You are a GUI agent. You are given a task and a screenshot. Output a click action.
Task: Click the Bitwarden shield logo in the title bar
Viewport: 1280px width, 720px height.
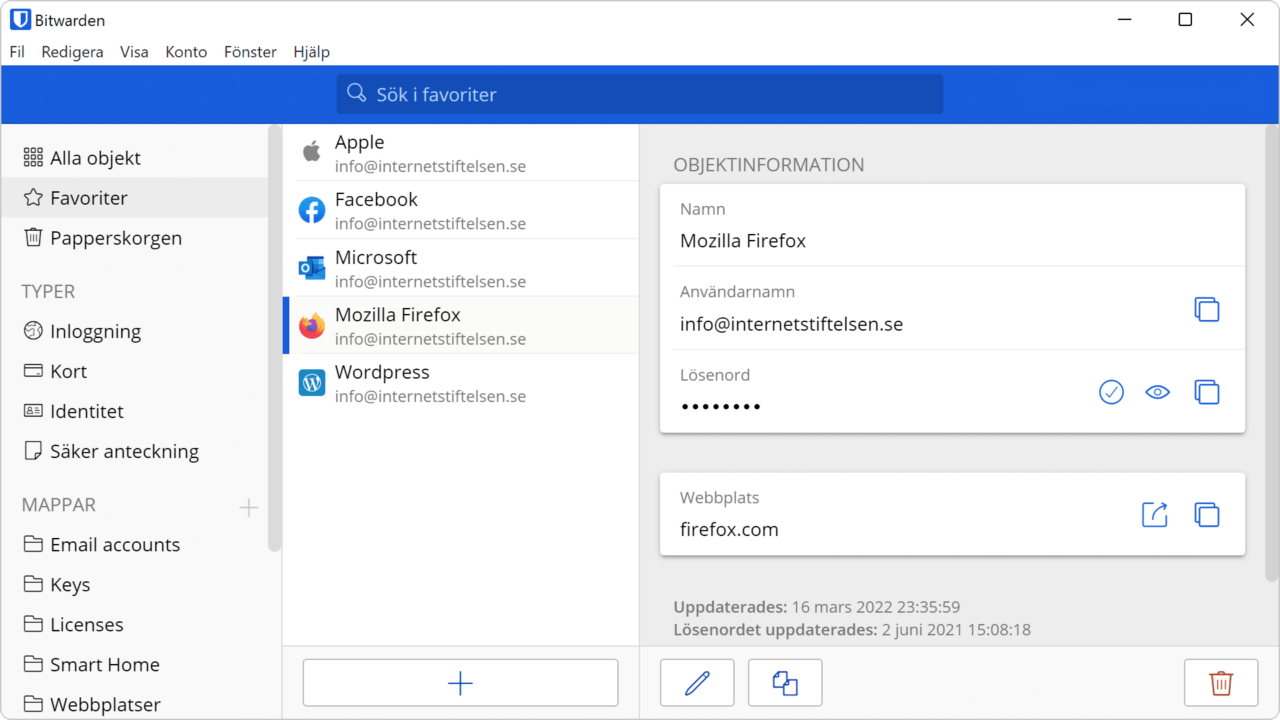coord(20,20)
